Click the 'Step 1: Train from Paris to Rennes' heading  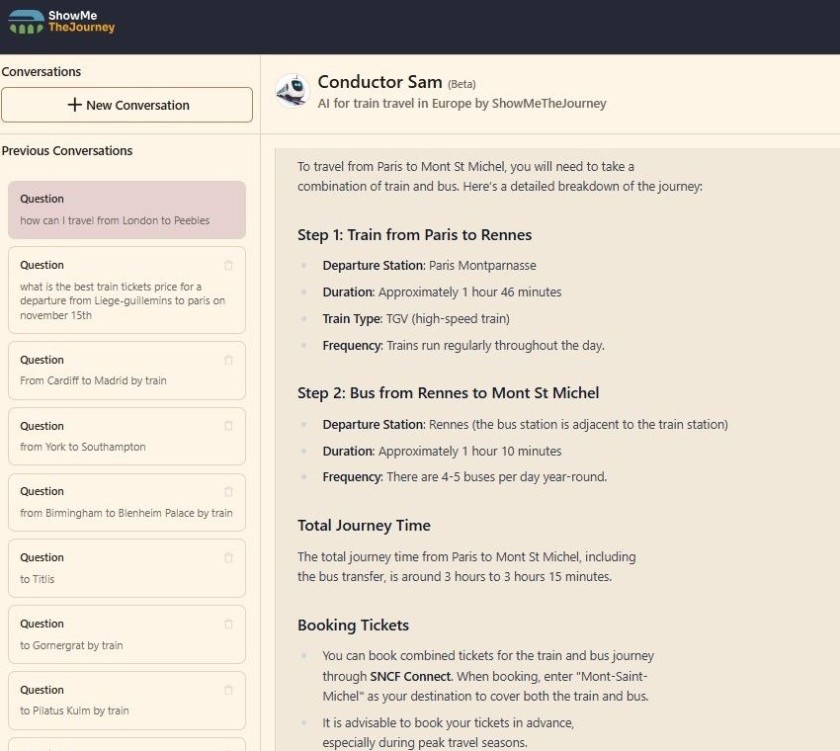pos(415,235)
